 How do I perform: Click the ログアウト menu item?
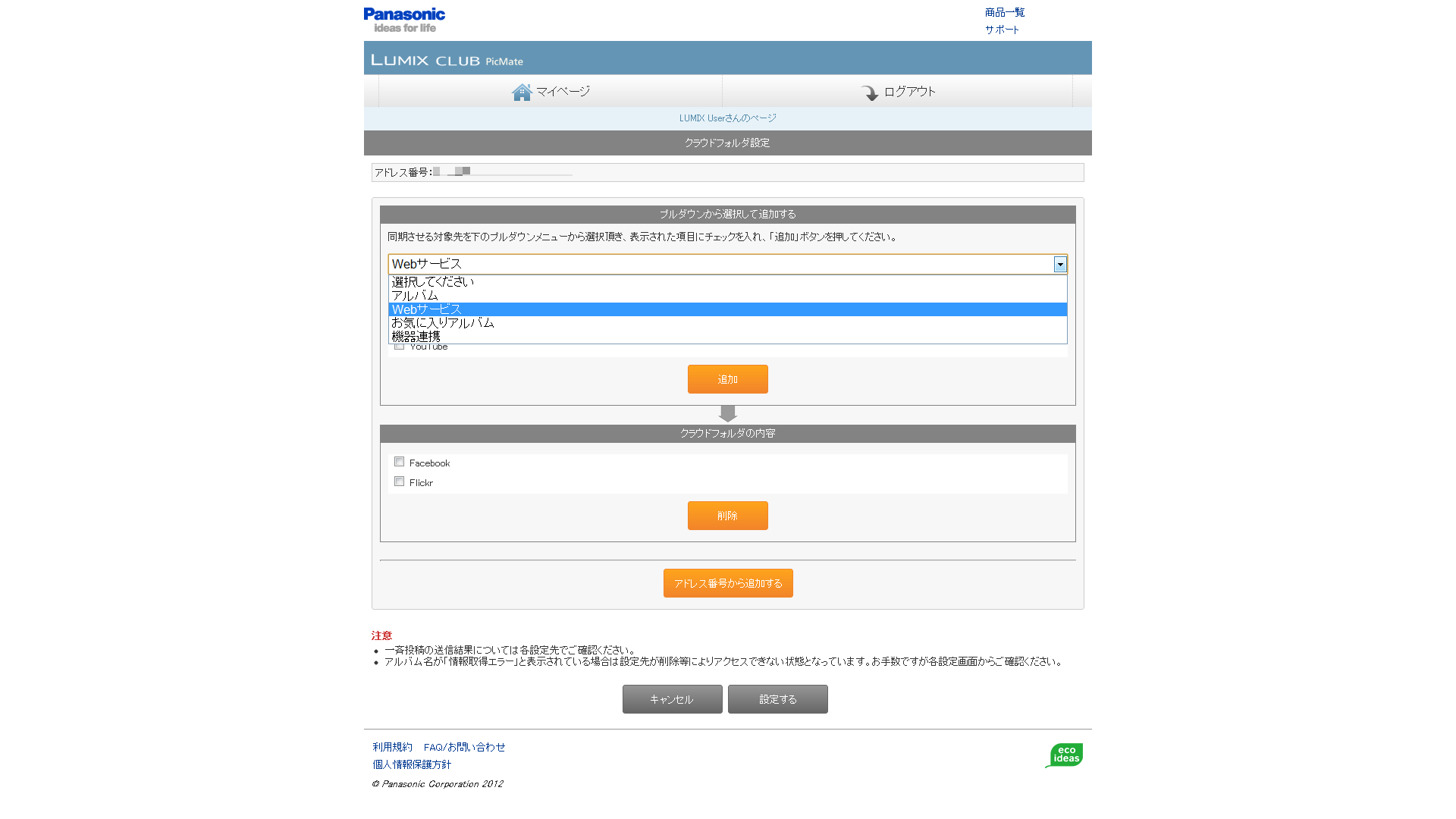[908, 92]
